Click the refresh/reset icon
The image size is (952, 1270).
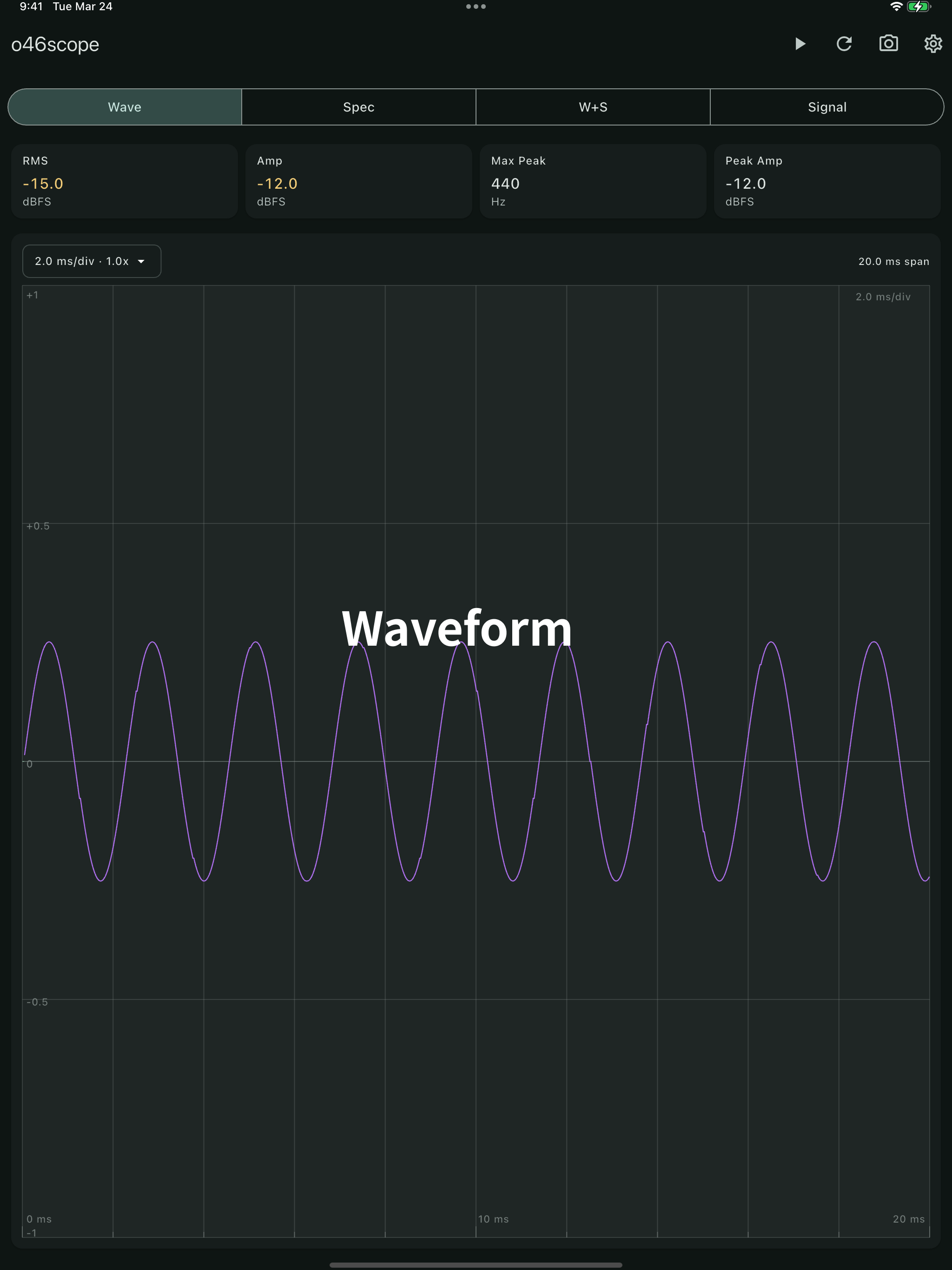pos(844,44)
